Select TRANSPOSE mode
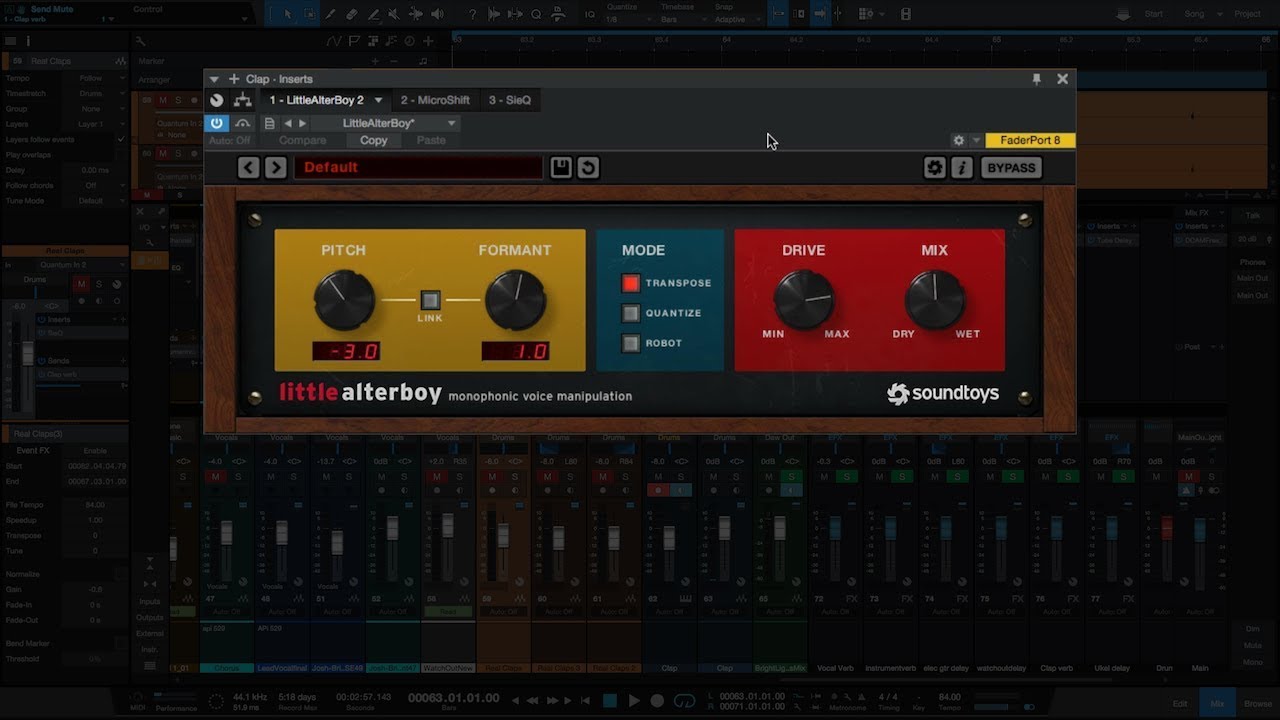 pos(631,283)
